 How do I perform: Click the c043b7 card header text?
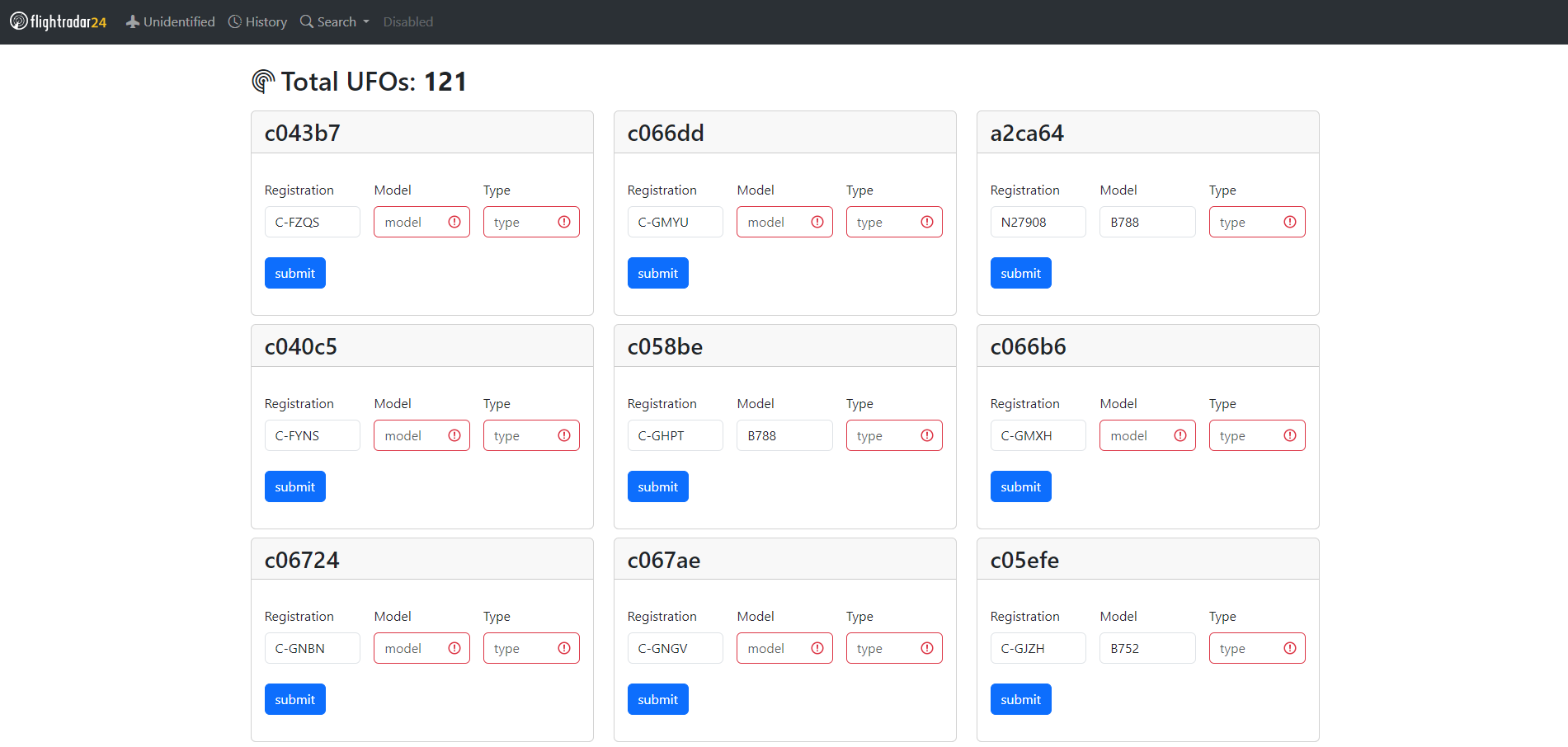302,133
